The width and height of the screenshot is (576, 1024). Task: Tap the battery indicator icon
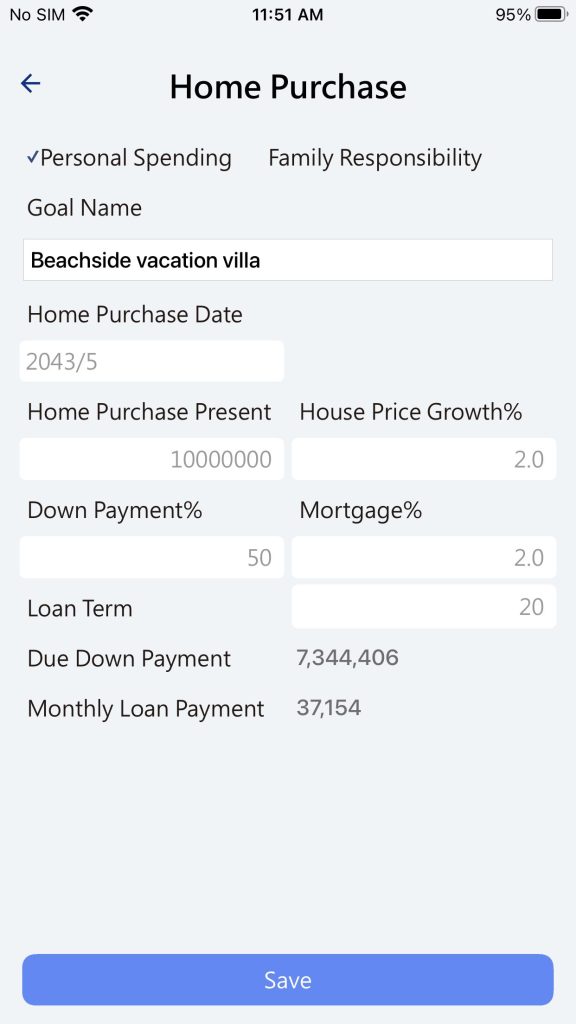click(552, 14)
